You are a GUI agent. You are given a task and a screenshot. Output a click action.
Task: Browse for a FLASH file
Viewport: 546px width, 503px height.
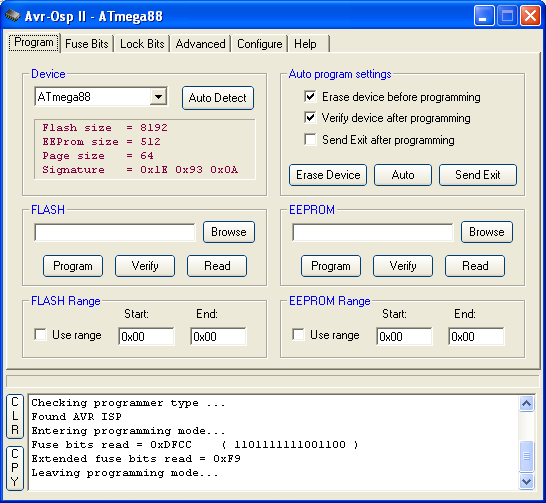(229, 232)
